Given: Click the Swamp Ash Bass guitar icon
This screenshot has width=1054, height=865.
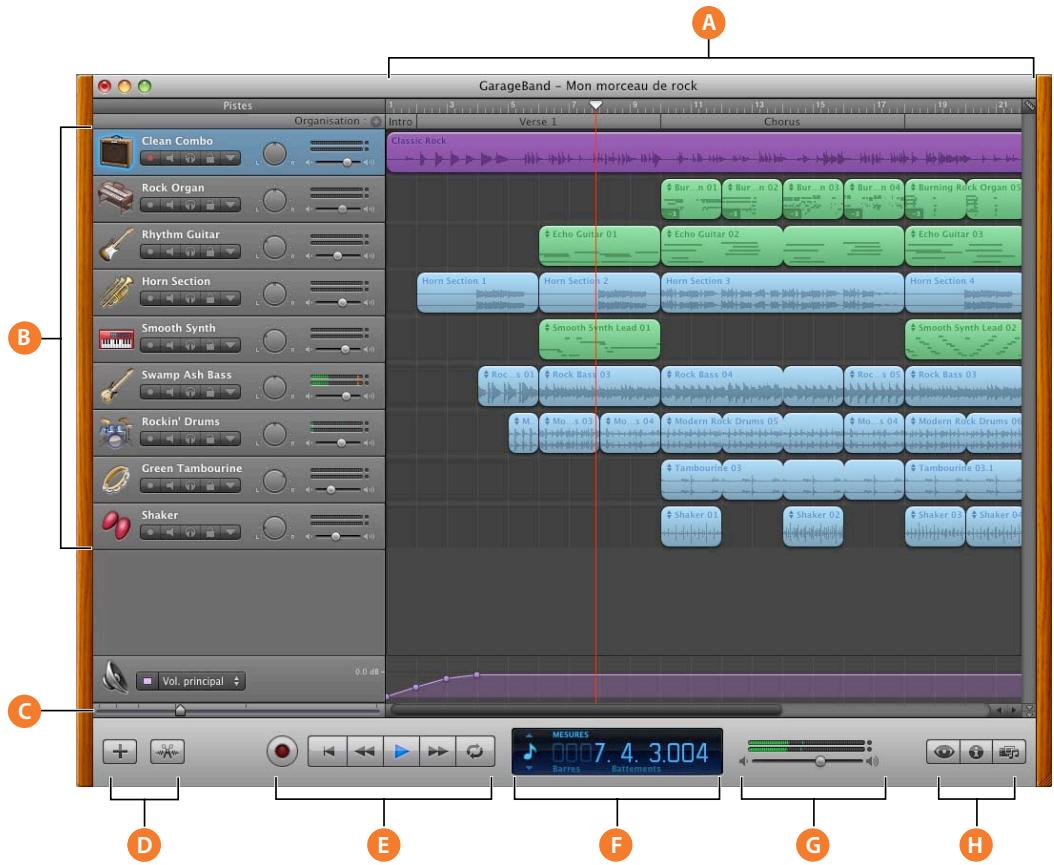Looking at the screenshot, I should click(x=116, y=386).
